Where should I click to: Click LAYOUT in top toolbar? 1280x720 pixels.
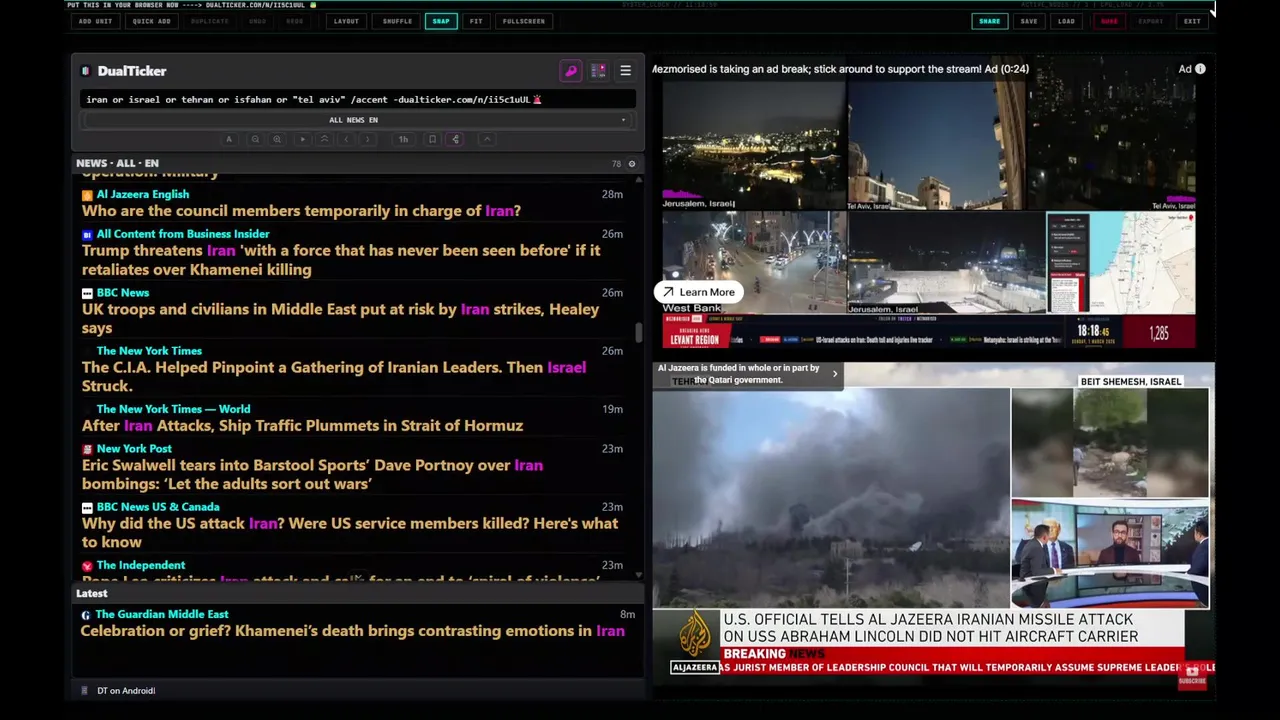[x=346, y=21]
